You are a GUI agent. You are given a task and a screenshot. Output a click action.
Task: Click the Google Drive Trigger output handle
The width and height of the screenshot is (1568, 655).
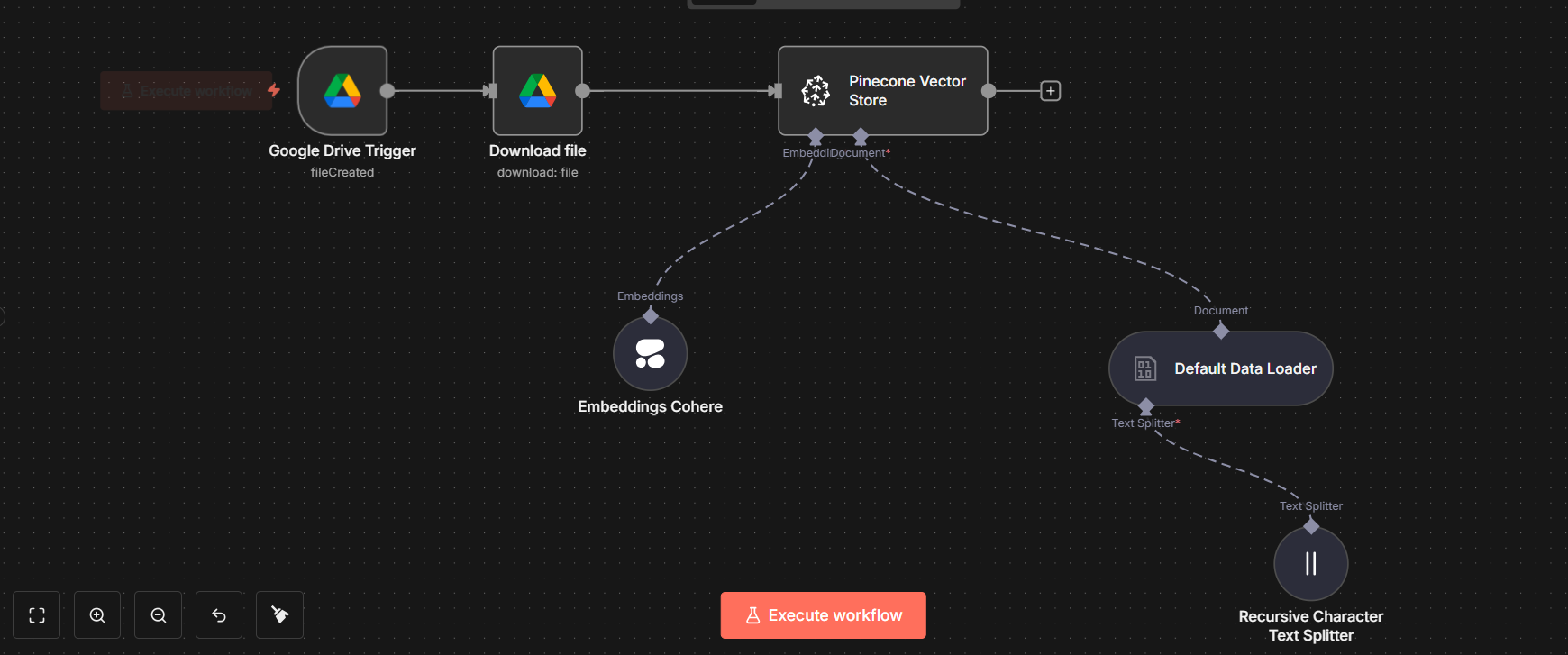click(x=387, y=91)
